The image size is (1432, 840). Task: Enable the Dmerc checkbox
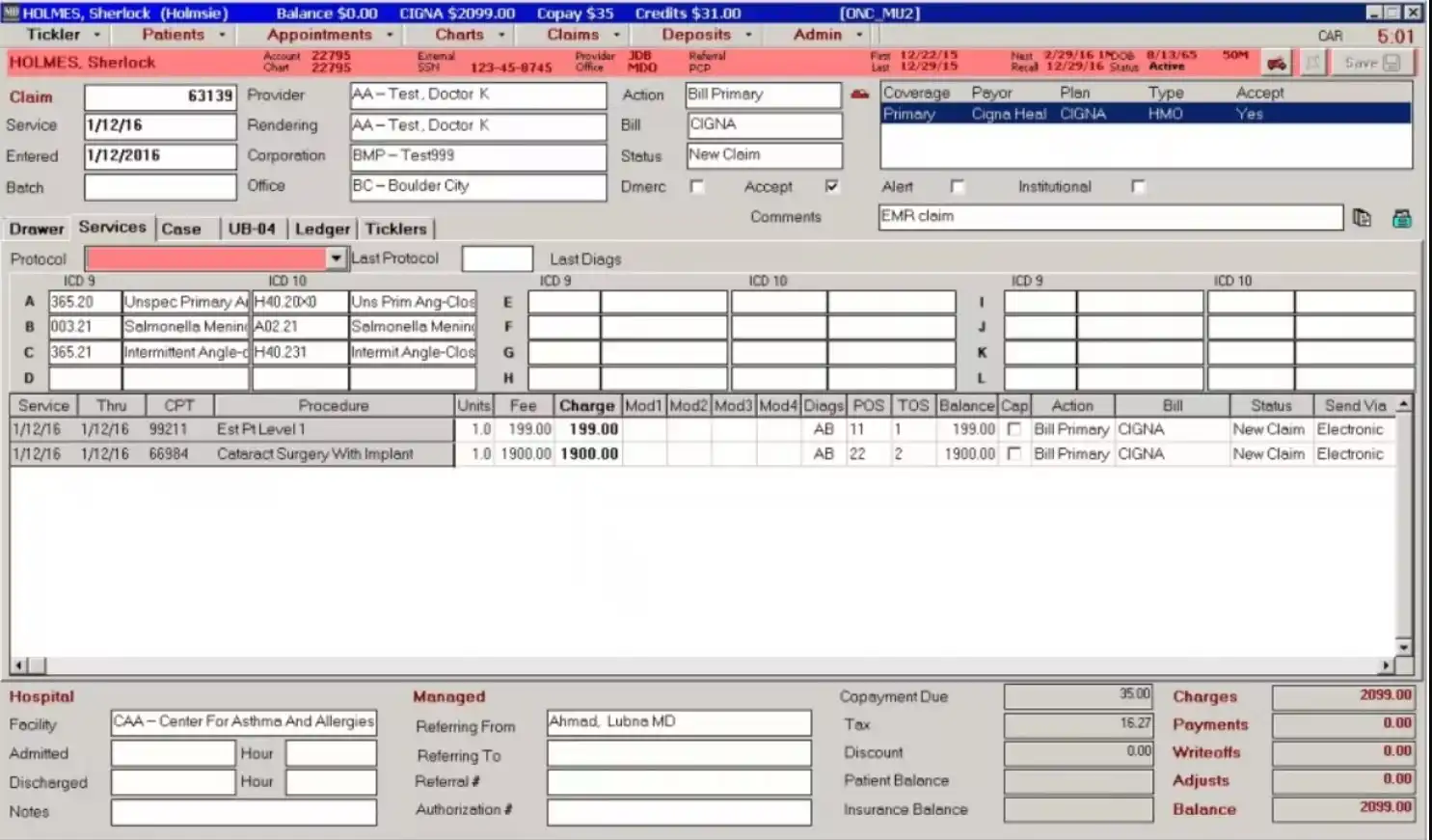click(696, 186)
